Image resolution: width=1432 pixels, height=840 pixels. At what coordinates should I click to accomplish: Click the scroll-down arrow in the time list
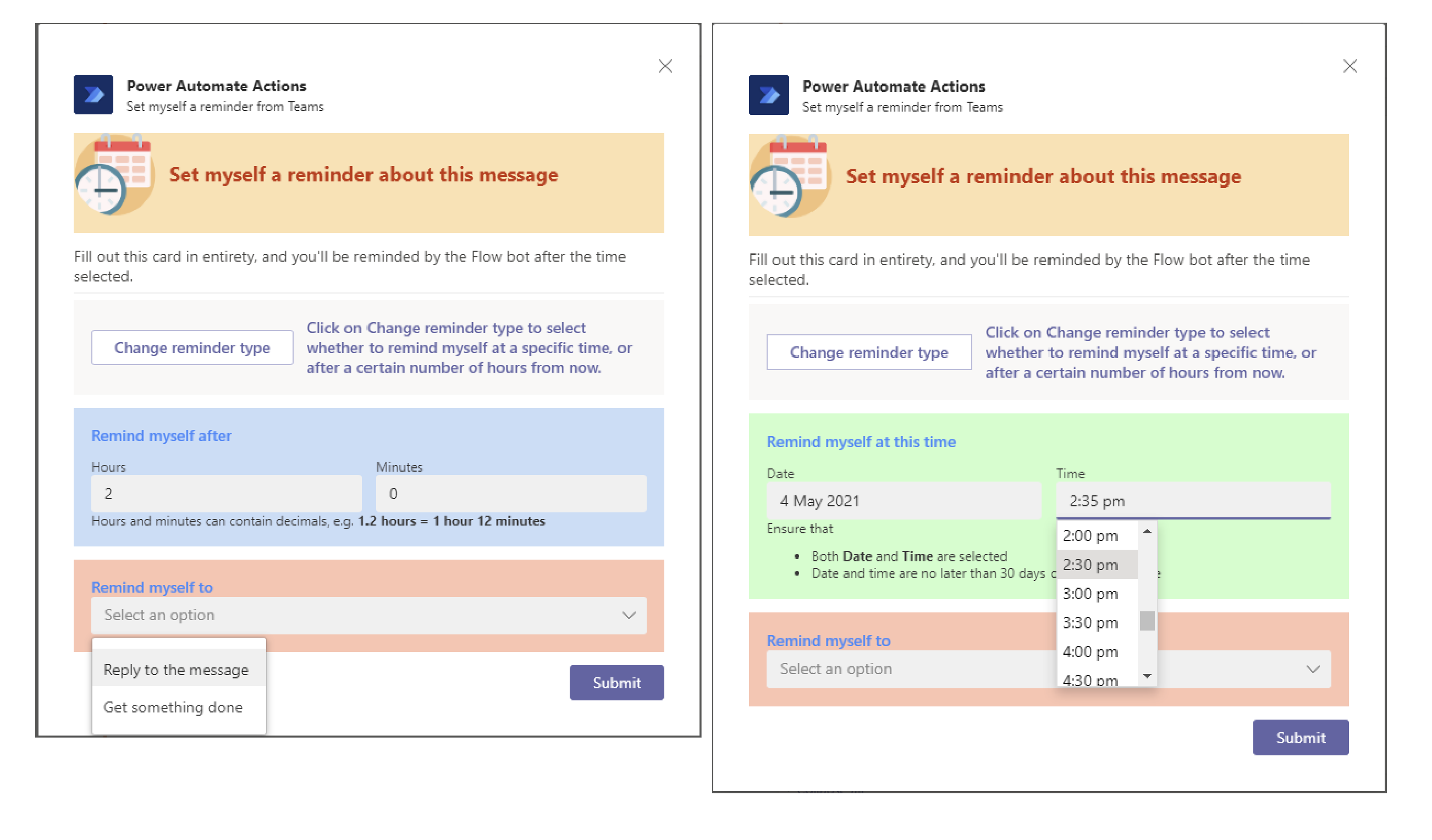(1147, 676)
